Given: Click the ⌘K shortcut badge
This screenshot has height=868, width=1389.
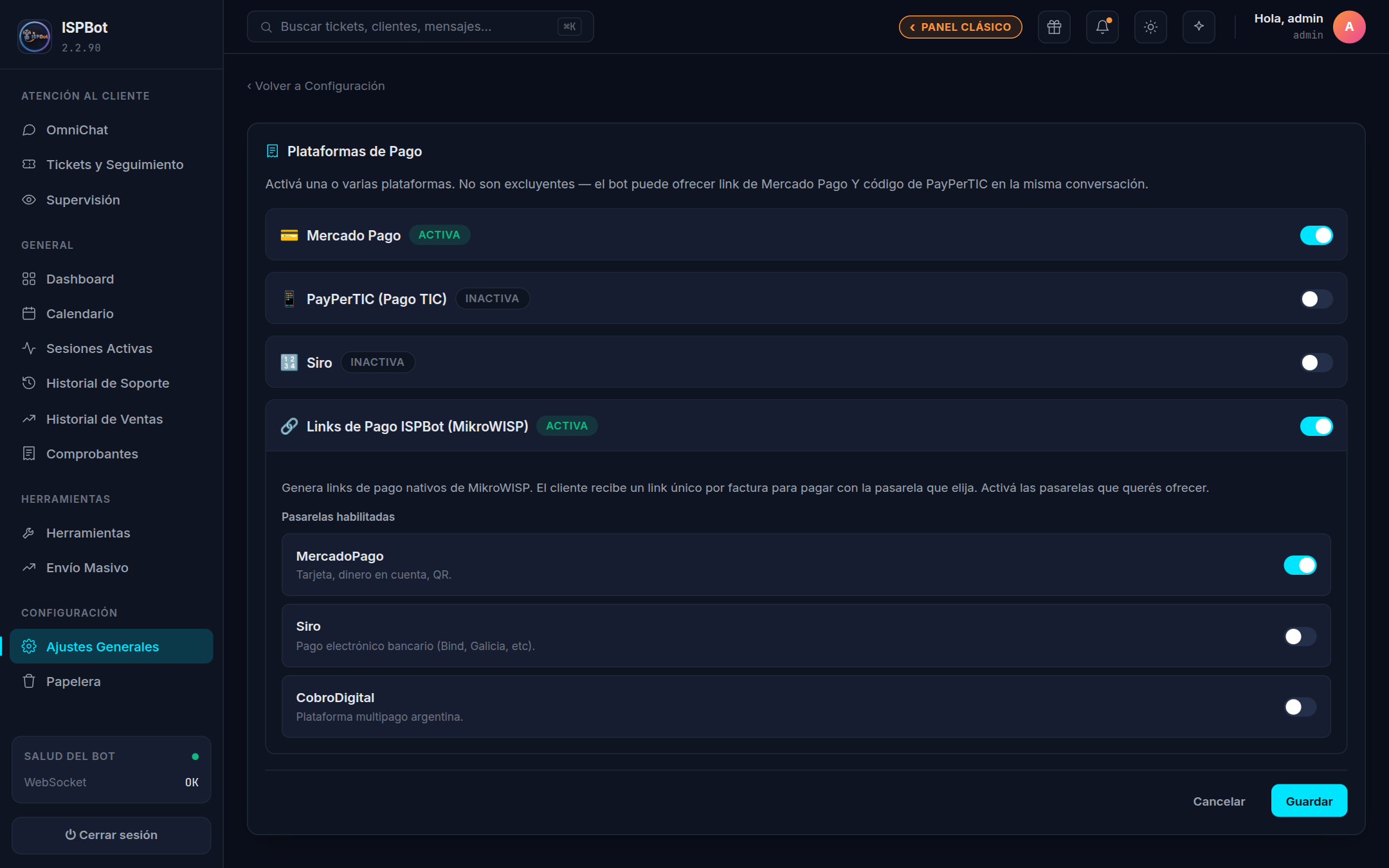Looking at the screenshot, I should pyautogui.click(x=570, y=27).
